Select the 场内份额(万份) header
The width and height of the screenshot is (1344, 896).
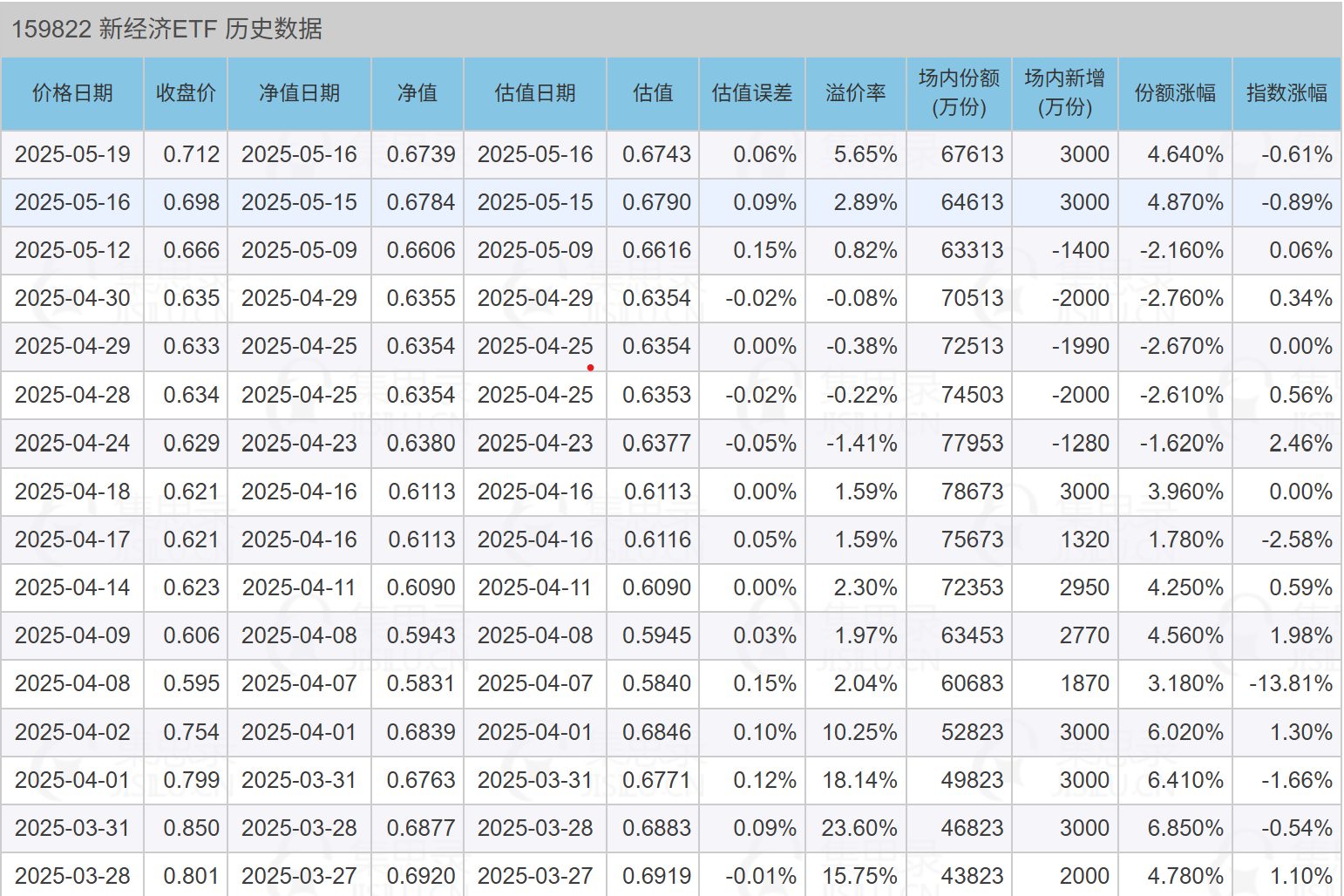[x=959, y=93]
